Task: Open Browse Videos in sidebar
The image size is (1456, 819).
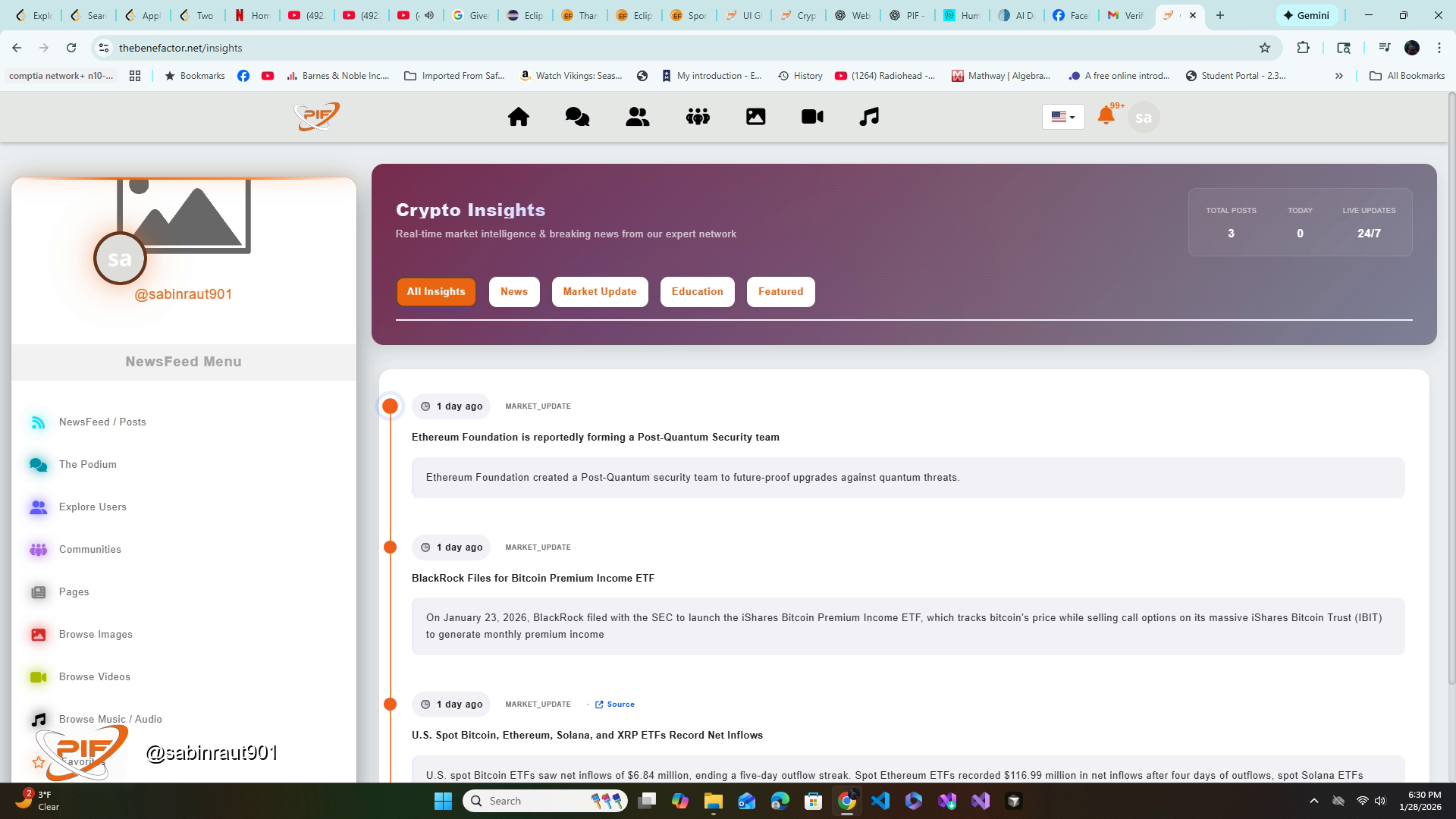Action: (95, 677)
